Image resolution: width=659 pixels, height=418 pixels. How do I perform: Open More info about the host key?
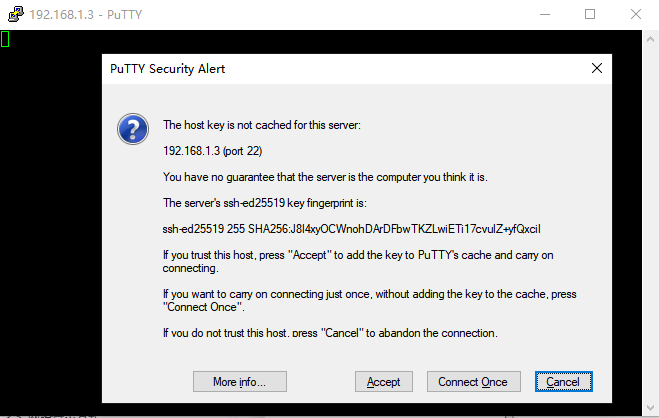click(x=240, y=381)
